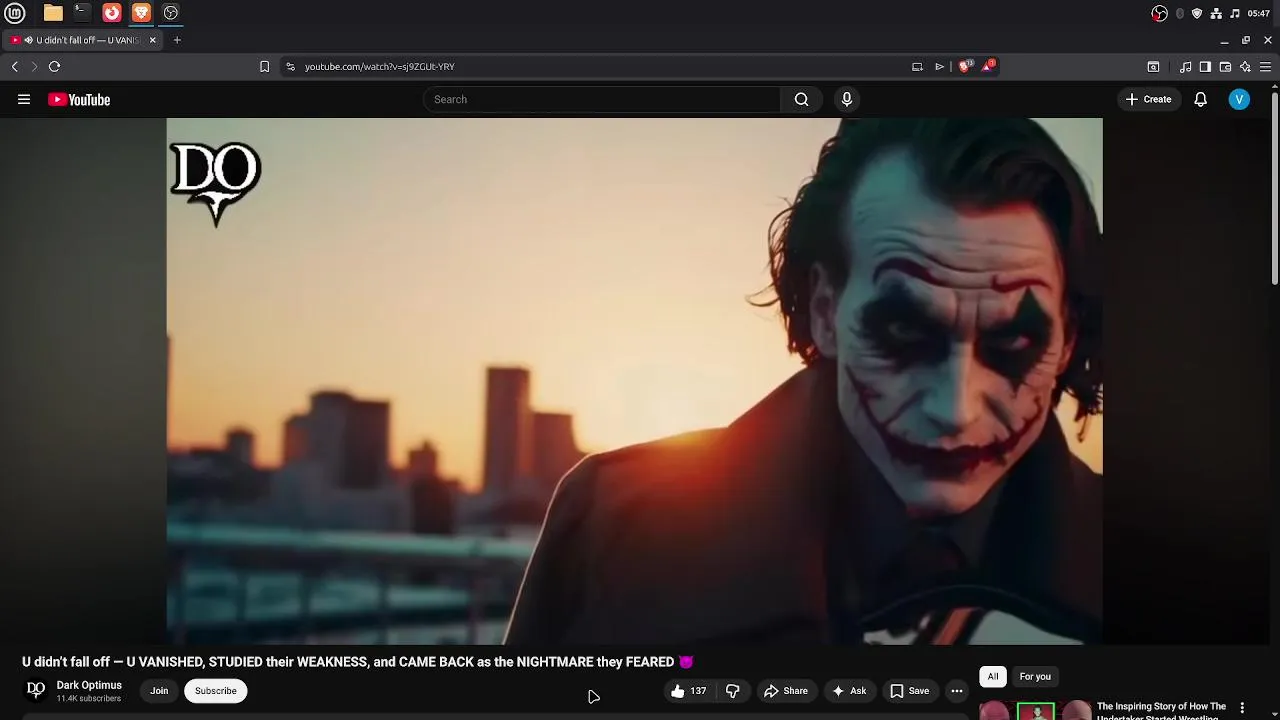Open options for the Undertaker suggested video
This screenshot has width=1280, height=720.
(x=1242, y=708)
